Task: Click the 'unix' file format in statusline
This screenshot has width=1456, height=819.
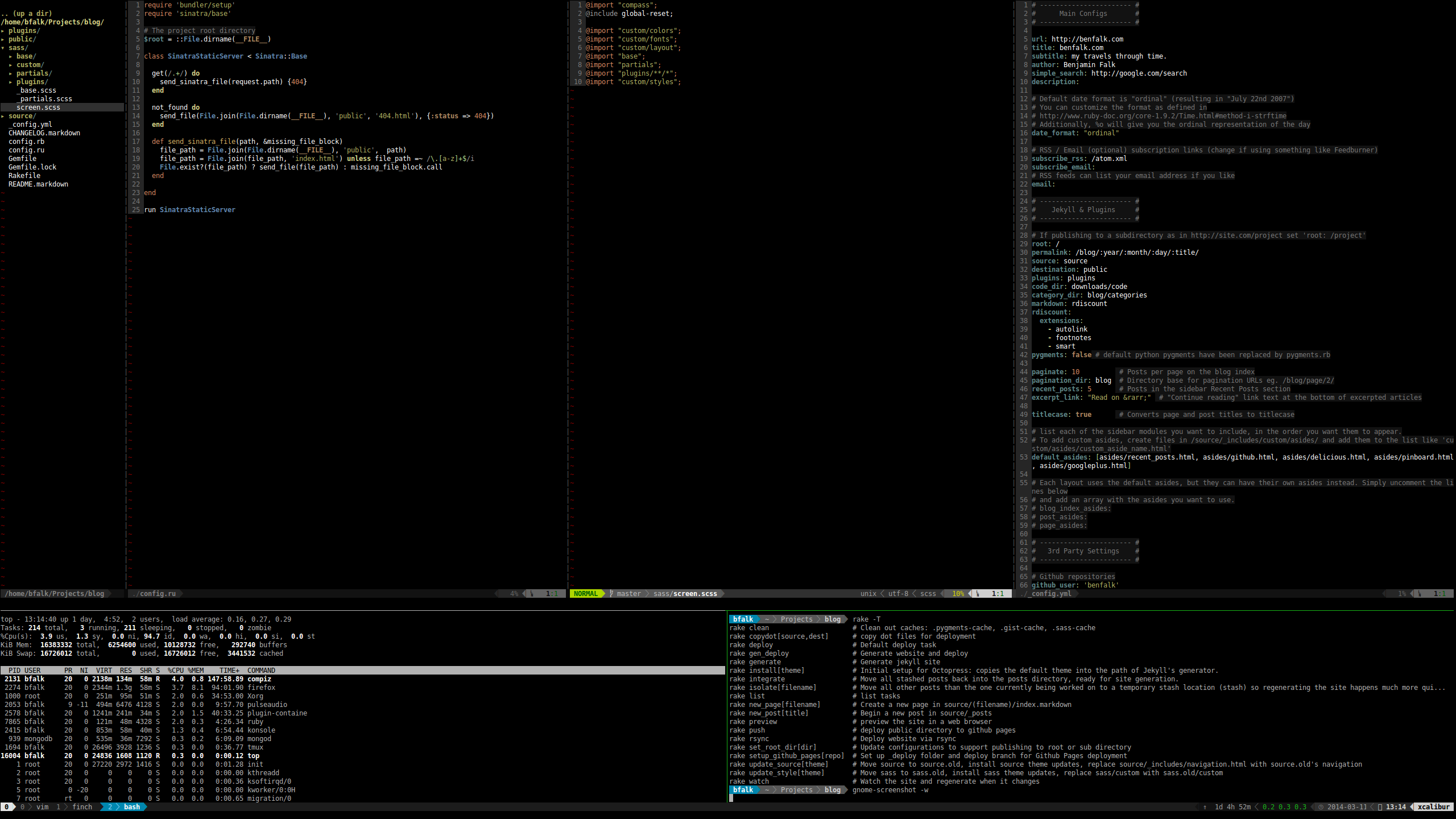Action: (x=868, y=594)
